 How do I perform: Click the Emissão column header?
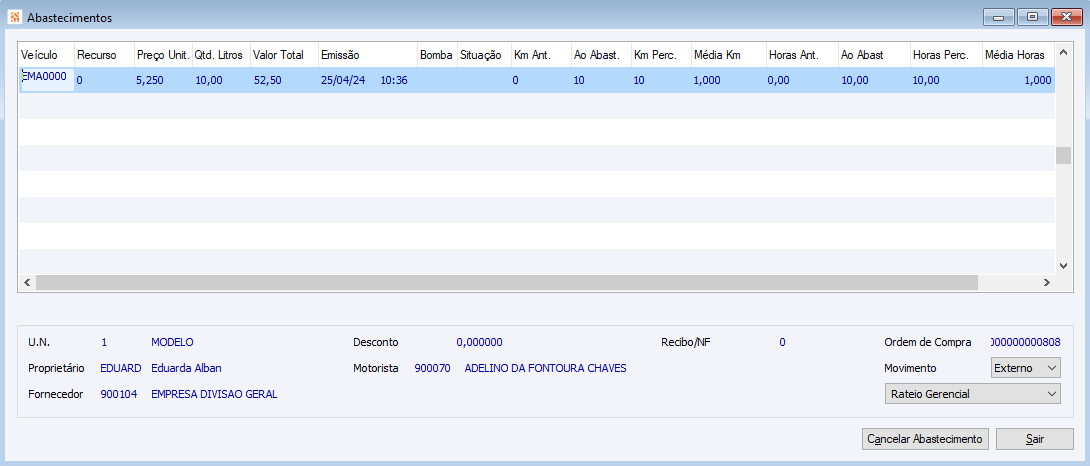(x=368, y=55)
